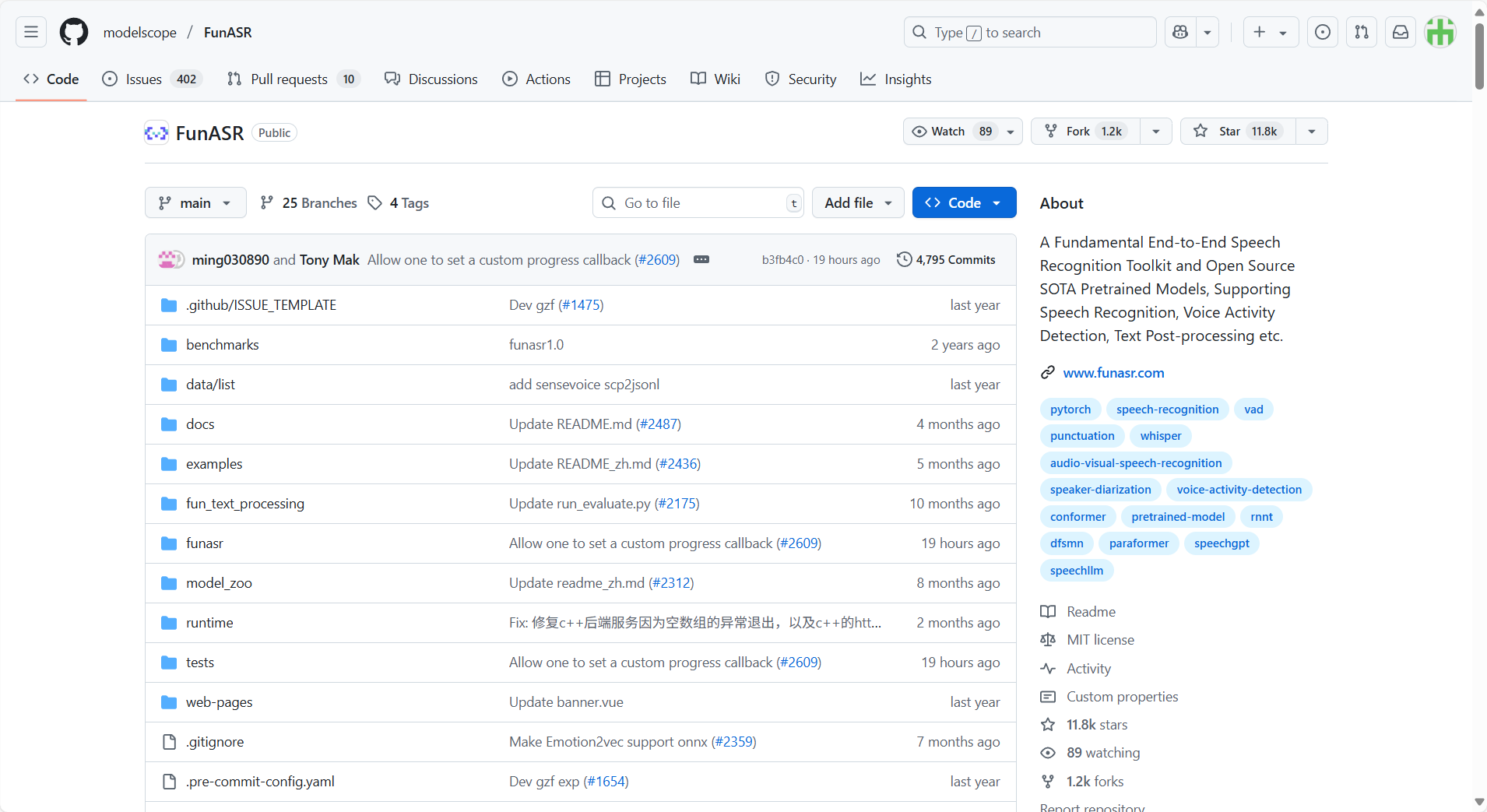Screen dimensions: 1487x812
Task: Switch to the Issues tab
Action: 153,79
